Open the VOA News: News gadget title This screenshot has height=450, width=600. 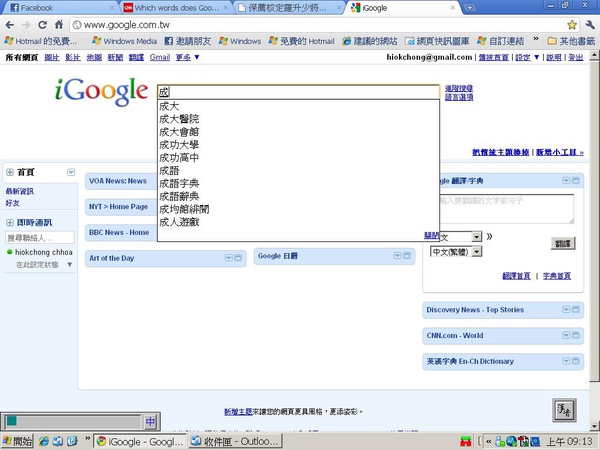coord(118,181)
